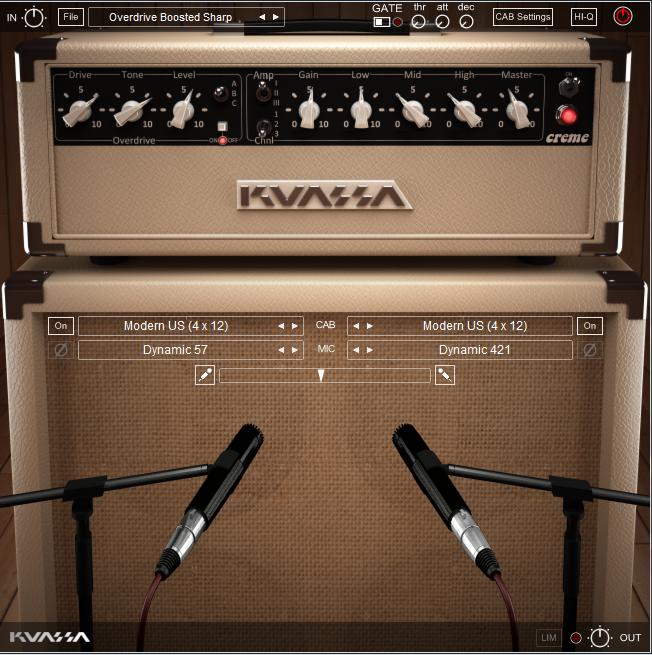Go to next preset with right arrow

pyautogui.click(x=276, y=17)
